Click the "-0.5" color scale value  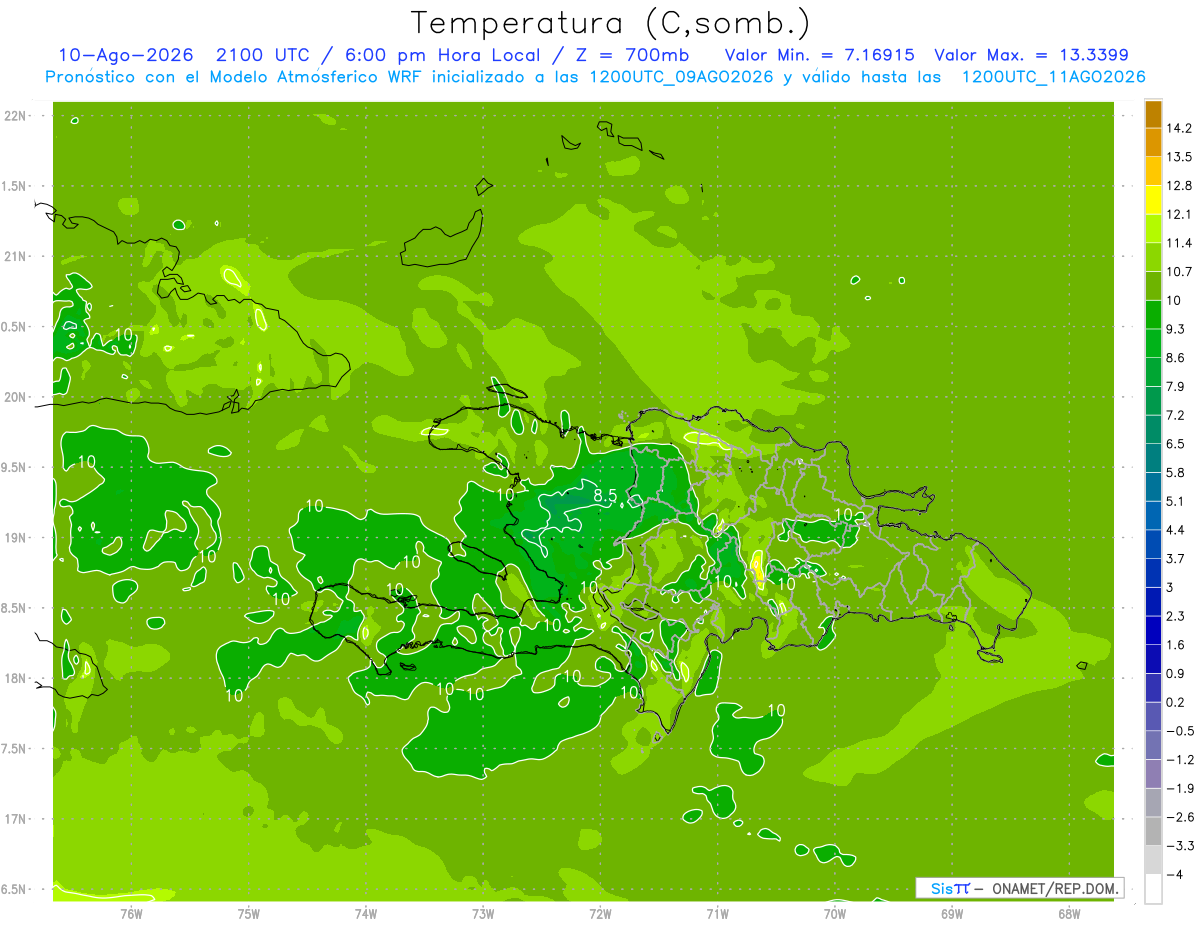[x=1180, y=731]
